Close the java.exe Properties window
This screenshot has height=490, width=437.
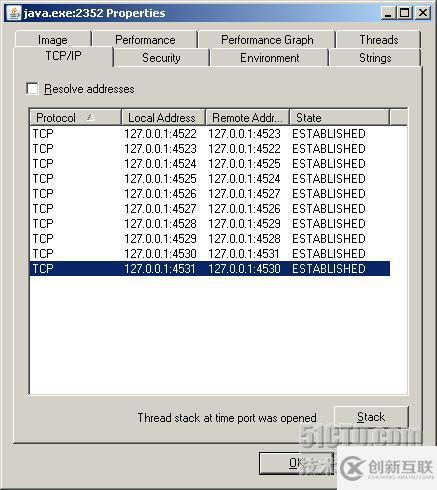click(x=422, y=13)
